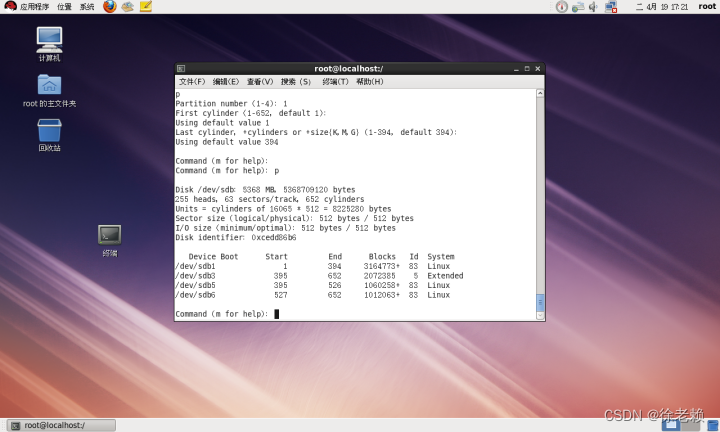Click the /dev/sdb5 partition row text
This screenshot has width=720, height=432.
click(313, 286)
